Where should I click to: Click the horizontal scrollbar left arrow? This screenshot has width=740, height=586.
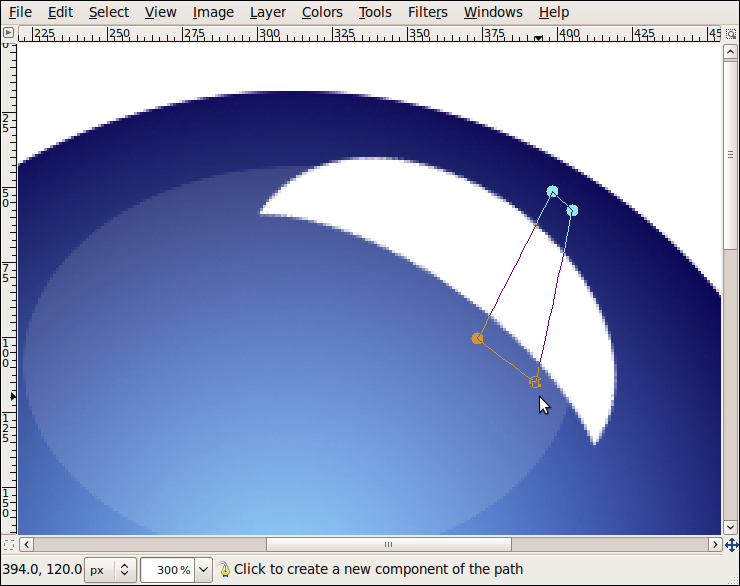pos(26,544)
